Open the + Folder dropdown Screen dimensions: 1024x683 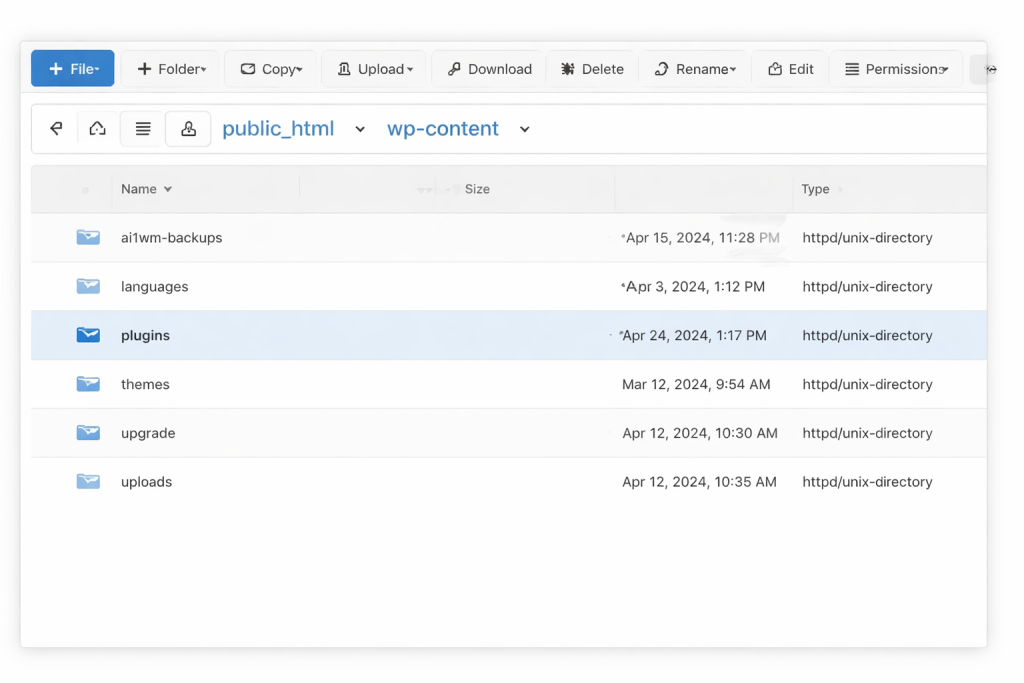point(170,69)
